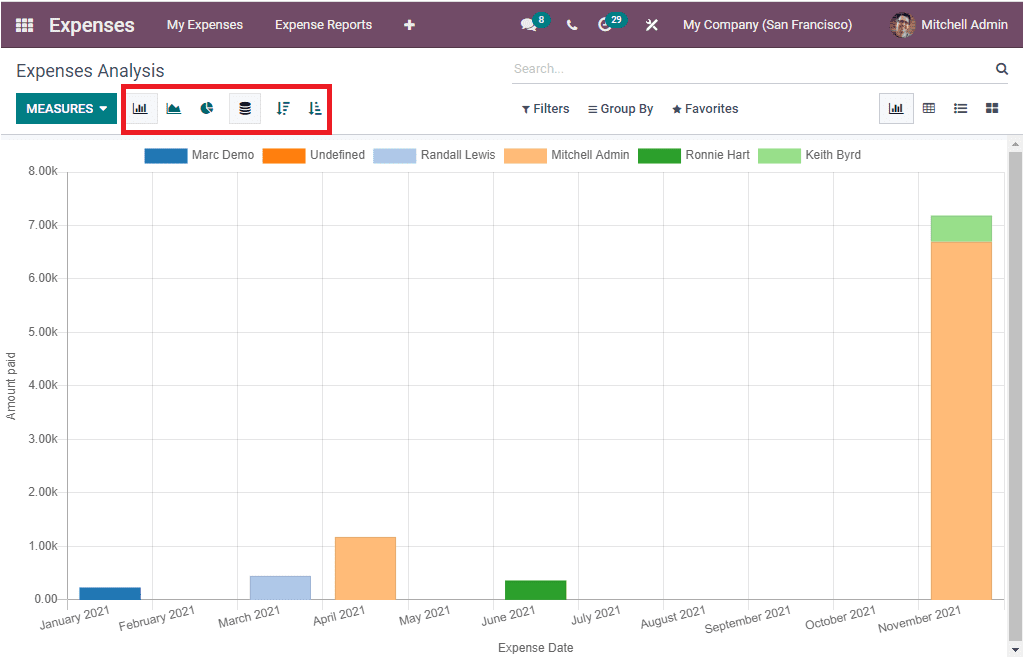The width and height of the screenshot is (1024, 658).
Task: Open the Expense Reports menu
Action: pyautogui.click(x=323, y=24)
